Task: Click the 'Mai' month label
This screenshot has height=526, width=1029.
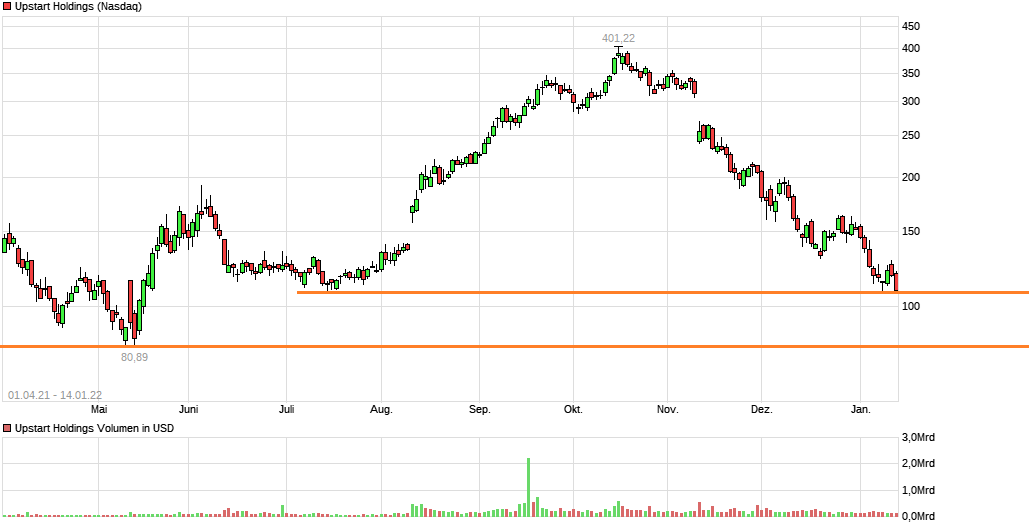Action: tap(99, 410)
